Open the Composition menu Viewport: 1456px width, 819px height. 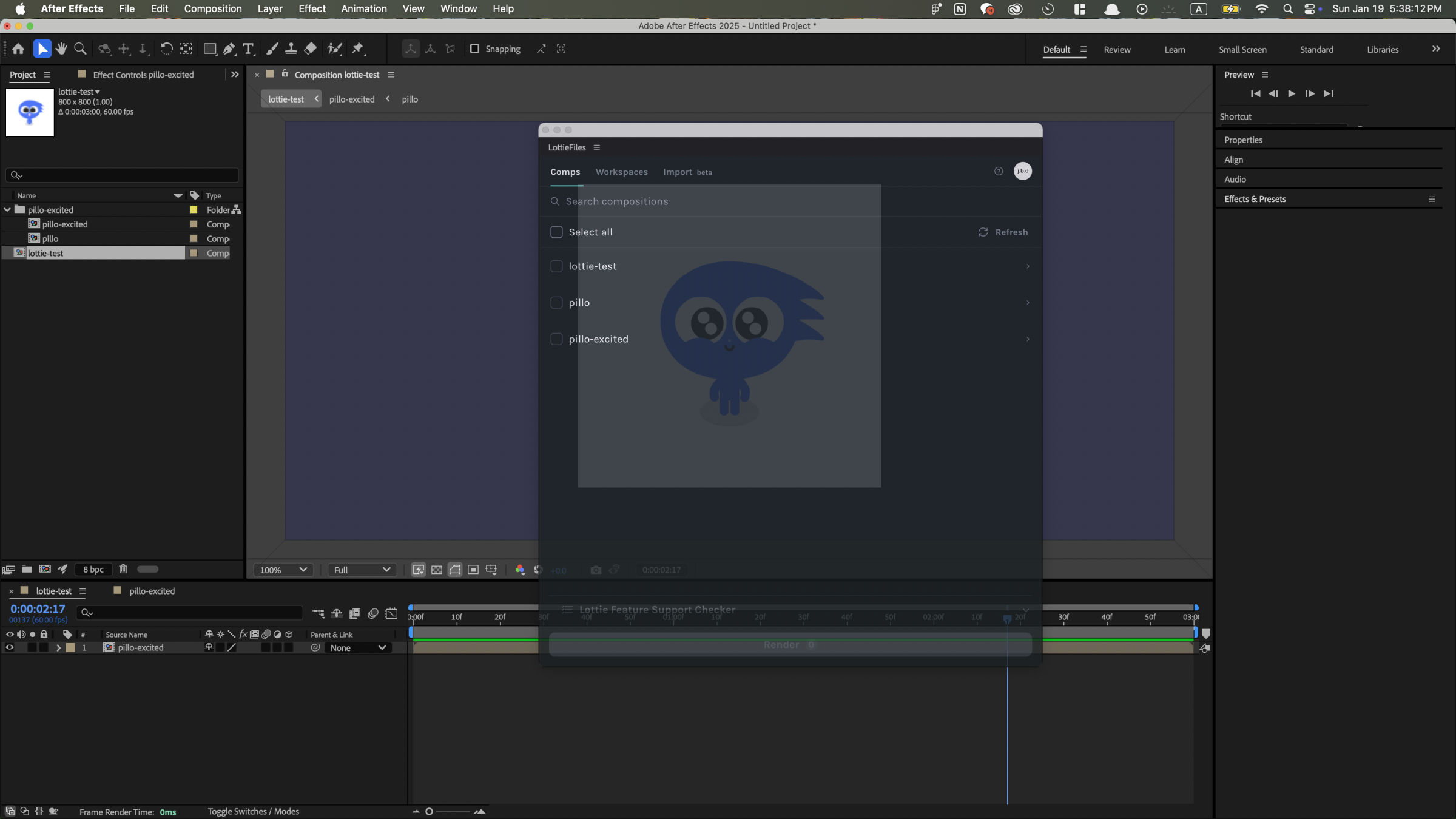213,8
